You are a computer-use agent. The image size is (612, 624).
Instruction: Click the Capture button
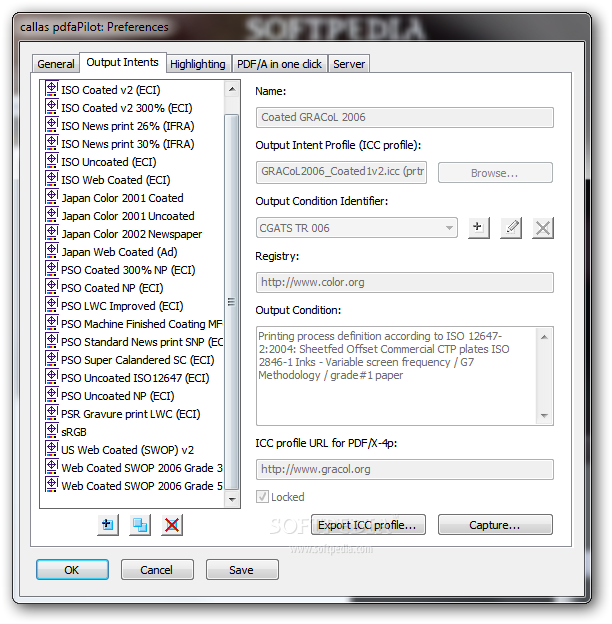click(x=495, y=525)
